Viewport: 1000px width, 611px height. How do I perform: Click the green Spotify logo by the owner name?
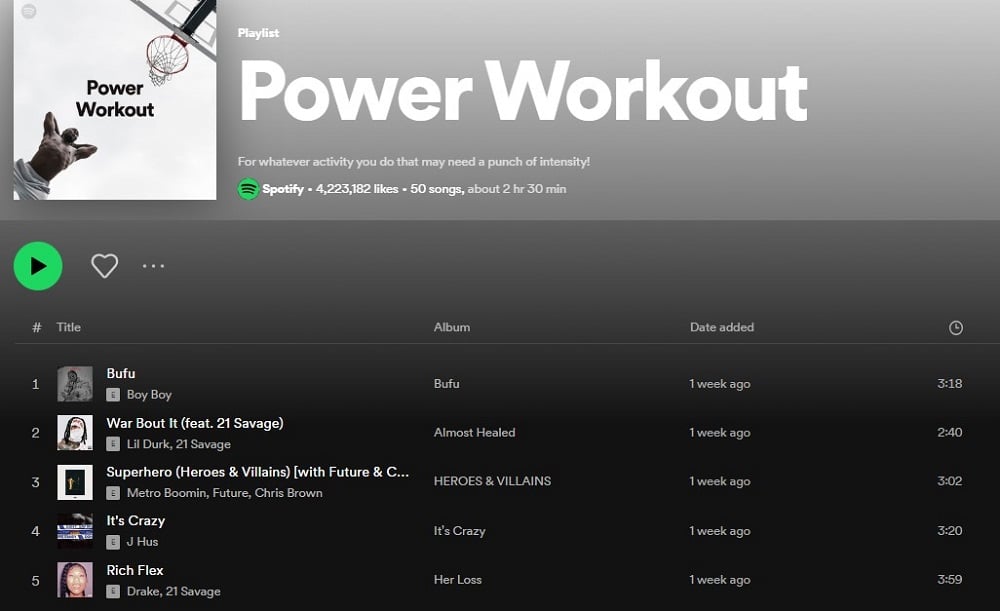pos(248,189)
